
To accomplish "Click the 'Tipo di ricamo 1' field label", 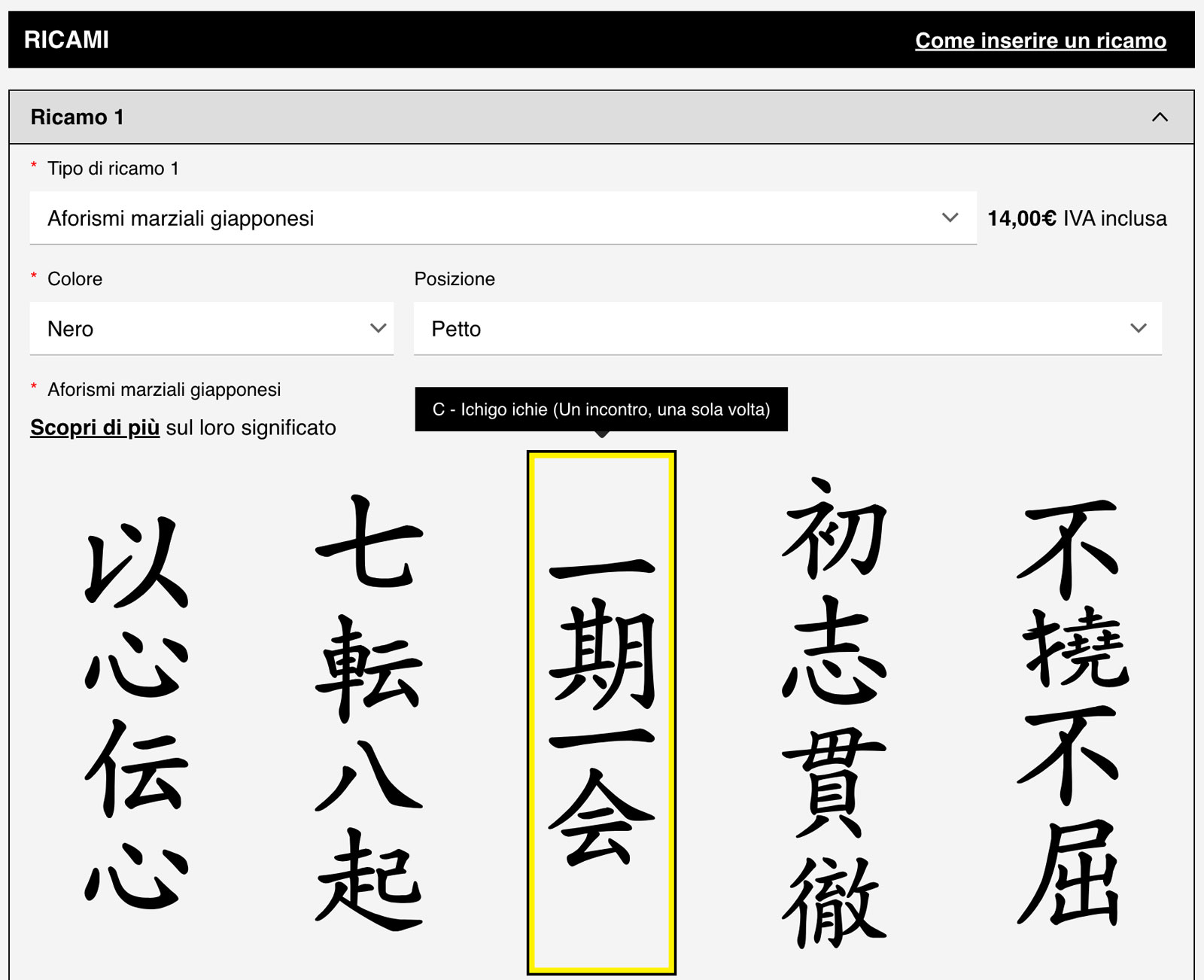I will [113, 169].
